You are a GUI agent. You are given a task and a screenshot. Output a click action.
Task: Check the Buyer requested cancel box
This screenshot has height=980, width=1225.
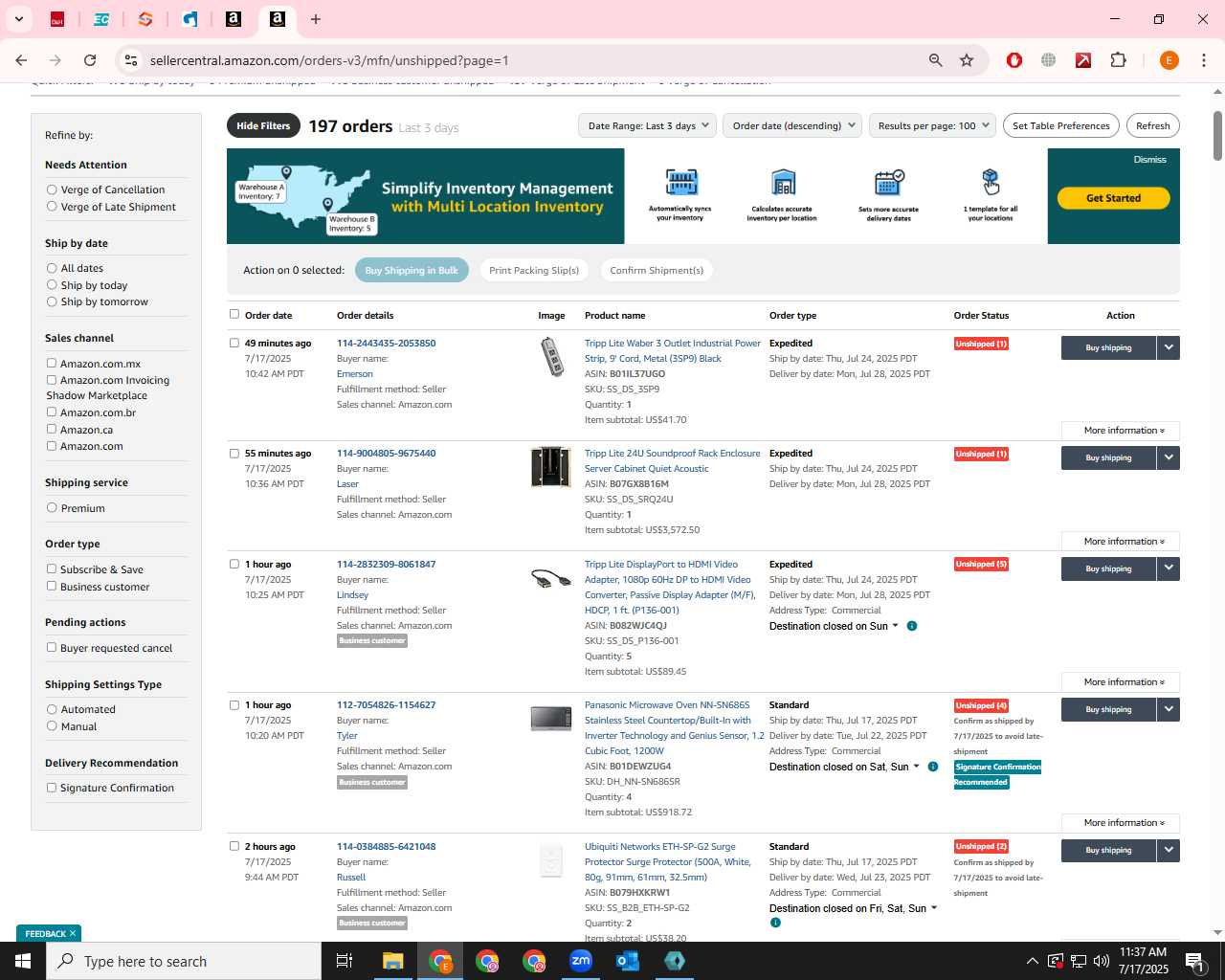52,648
